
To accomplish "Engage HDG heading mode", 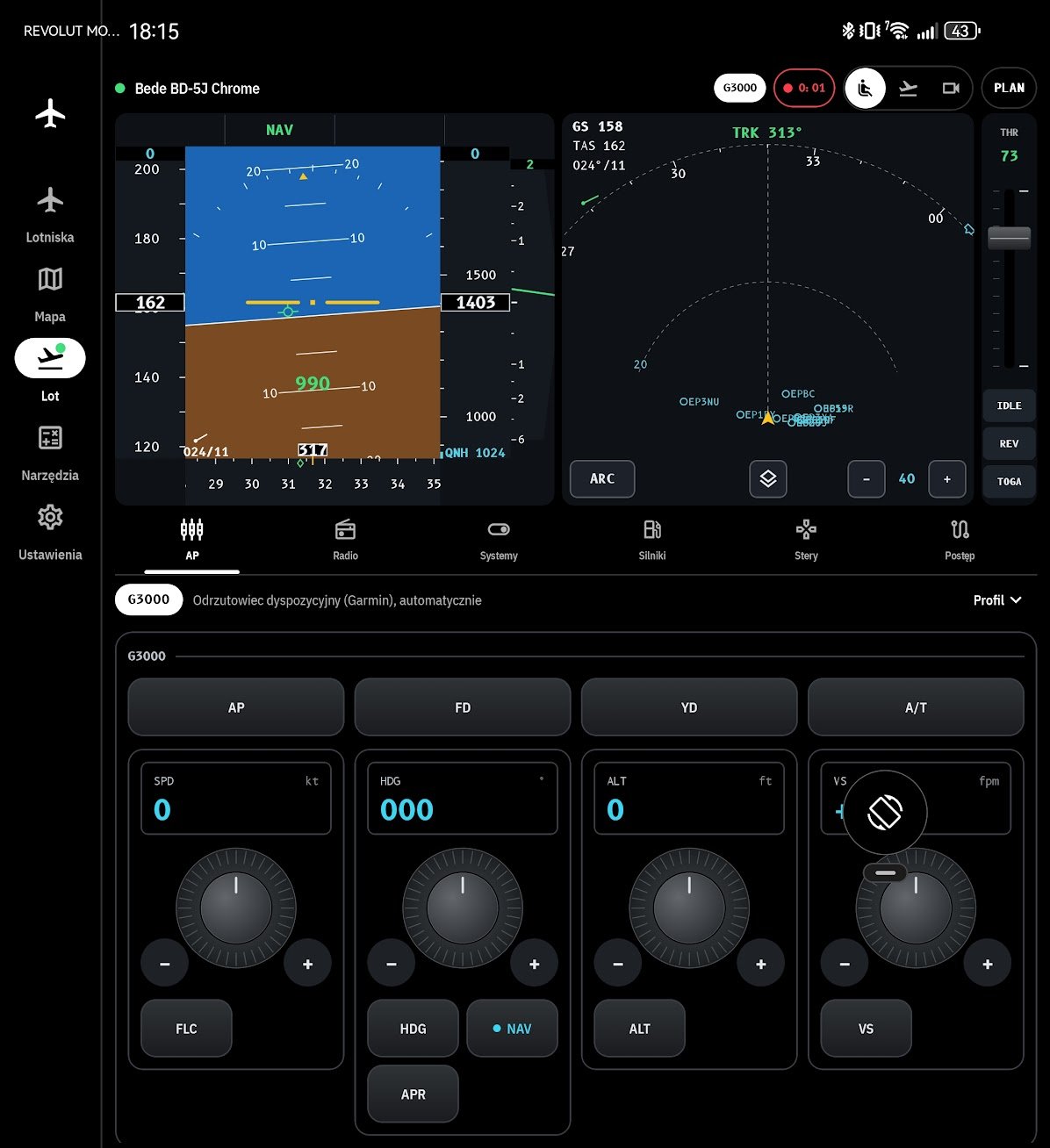I will click(413, 1029).
